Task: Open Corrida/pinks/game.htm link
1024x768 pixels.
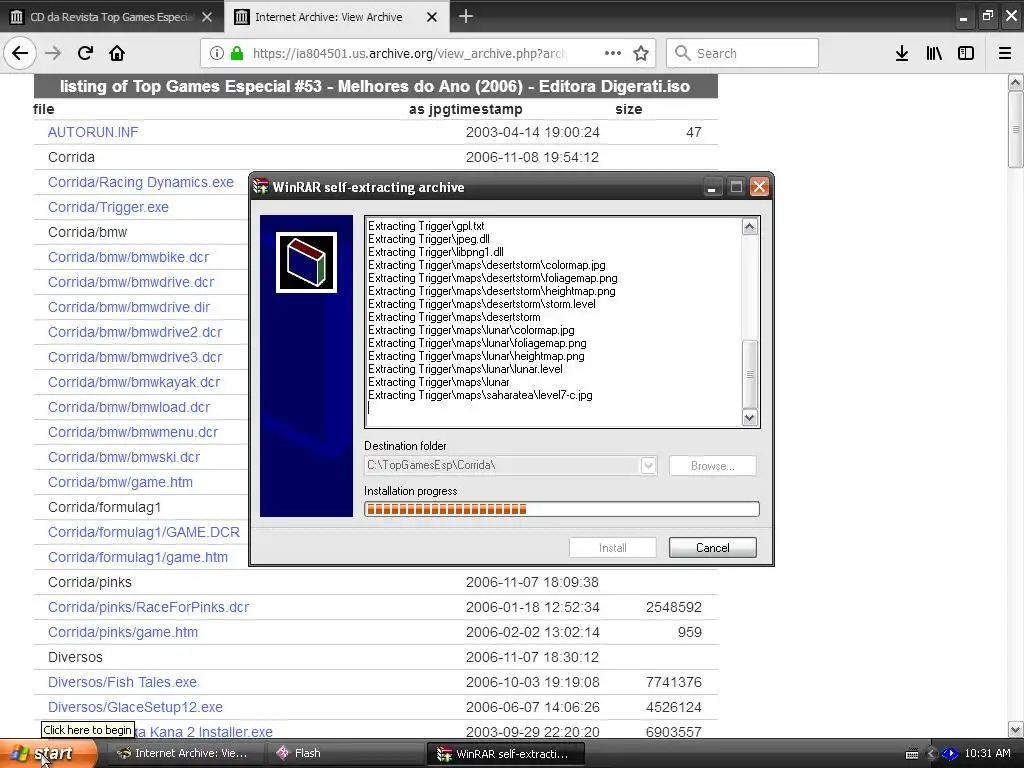Action: pos(123,632)
